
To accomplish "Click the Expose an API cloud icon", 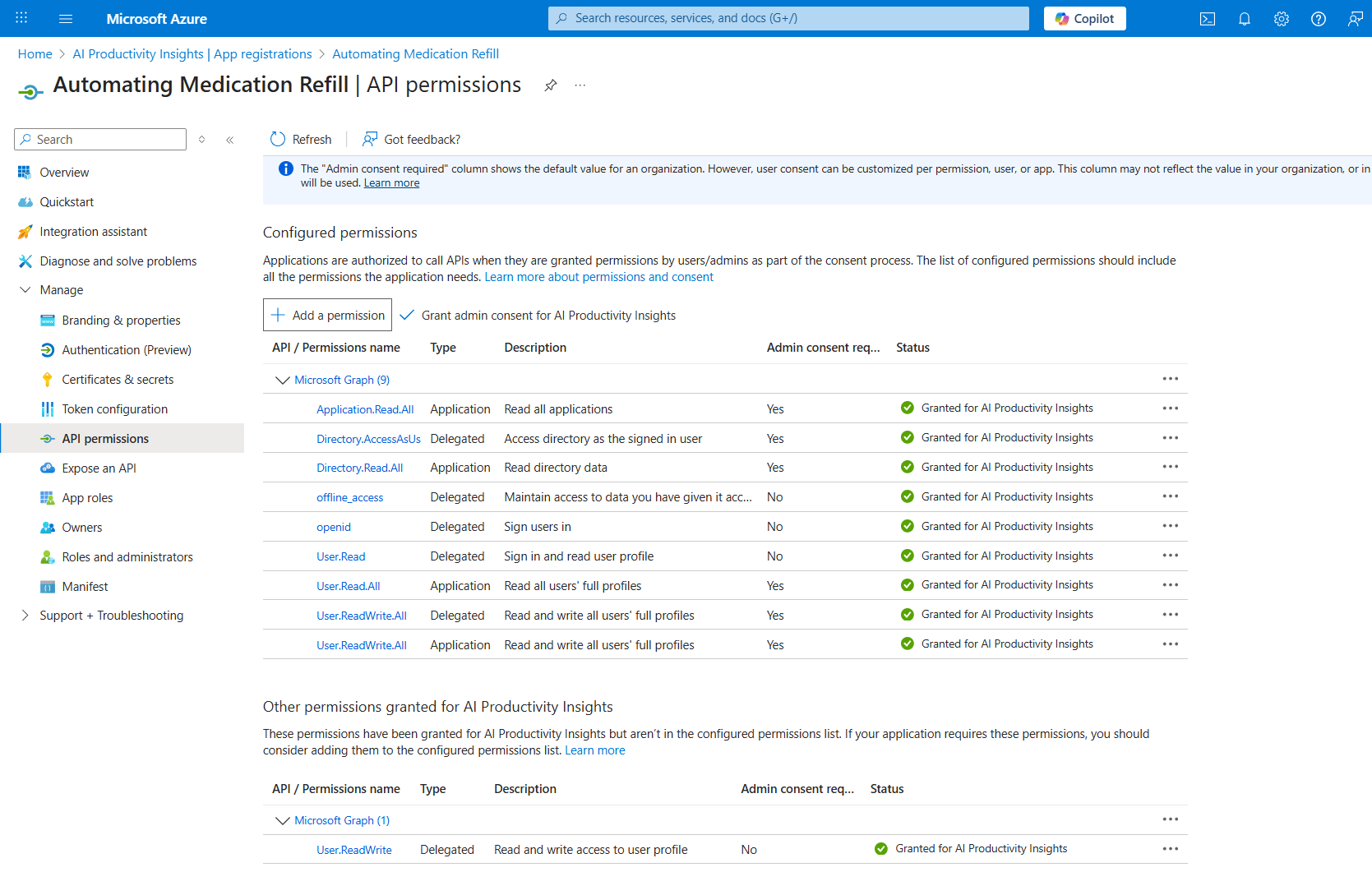I will tap(48, 468).
